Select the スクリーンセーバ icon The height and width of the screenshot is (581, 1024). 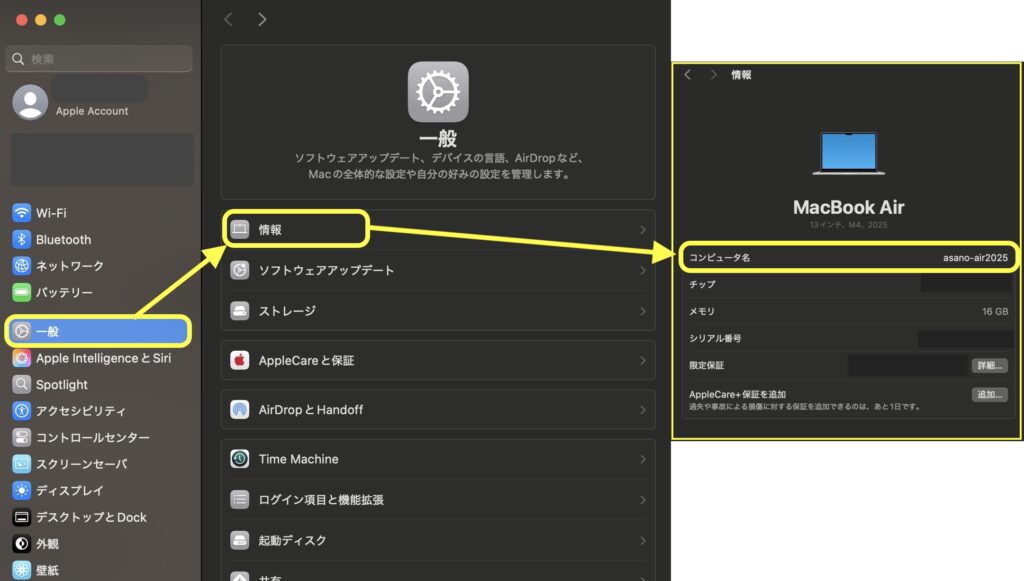[x=22, y=464]
